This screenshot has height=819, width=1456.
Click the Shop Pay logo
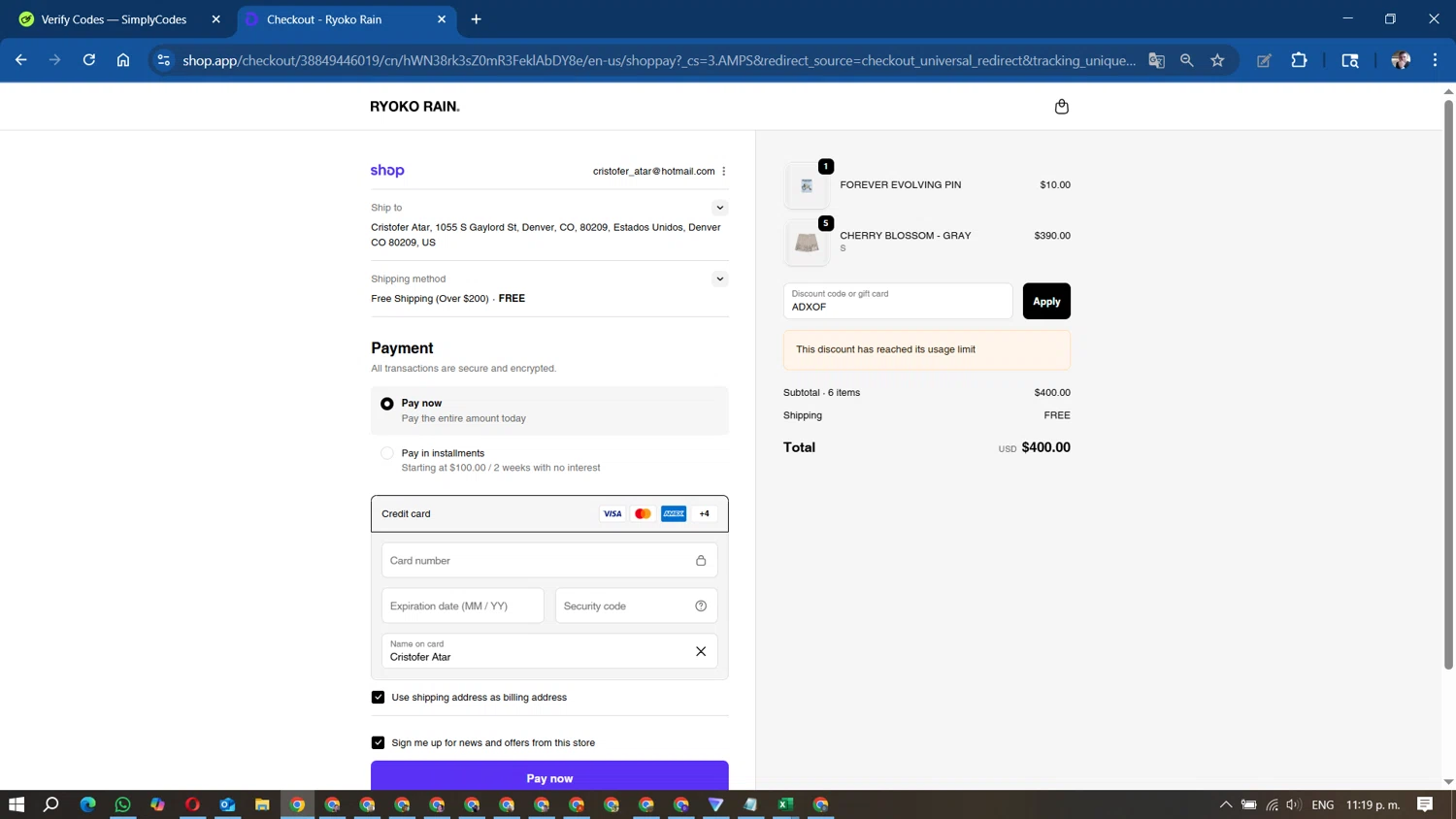387,171
